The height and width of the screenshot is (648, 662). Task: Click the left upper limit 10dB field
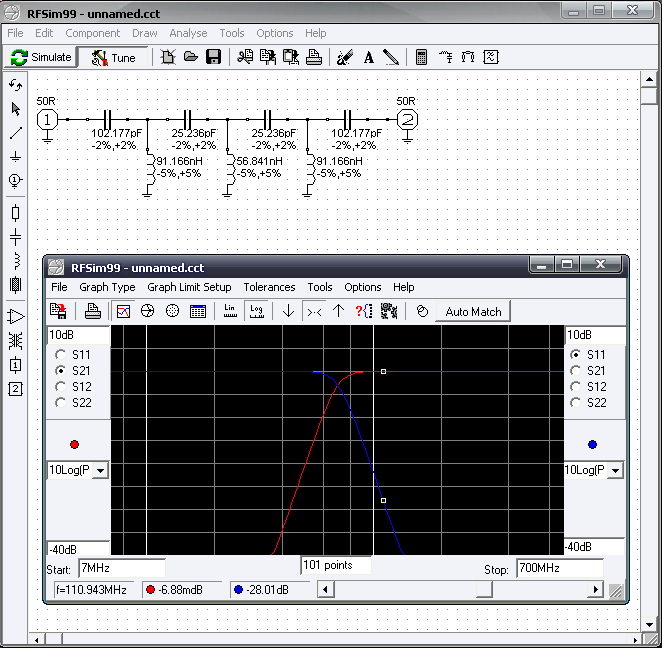pyautogui.click(x=79, y=335)
